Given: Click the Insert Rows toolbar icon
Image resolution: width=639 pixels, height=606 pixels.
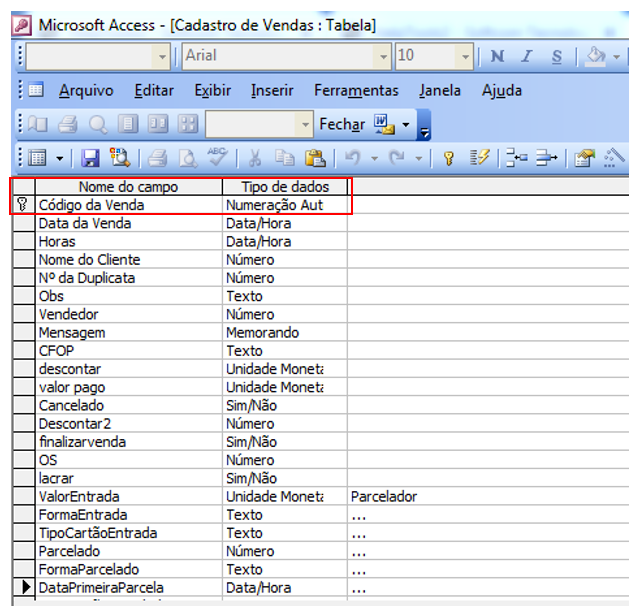Looking at the screenshot, I should [515, 158].
